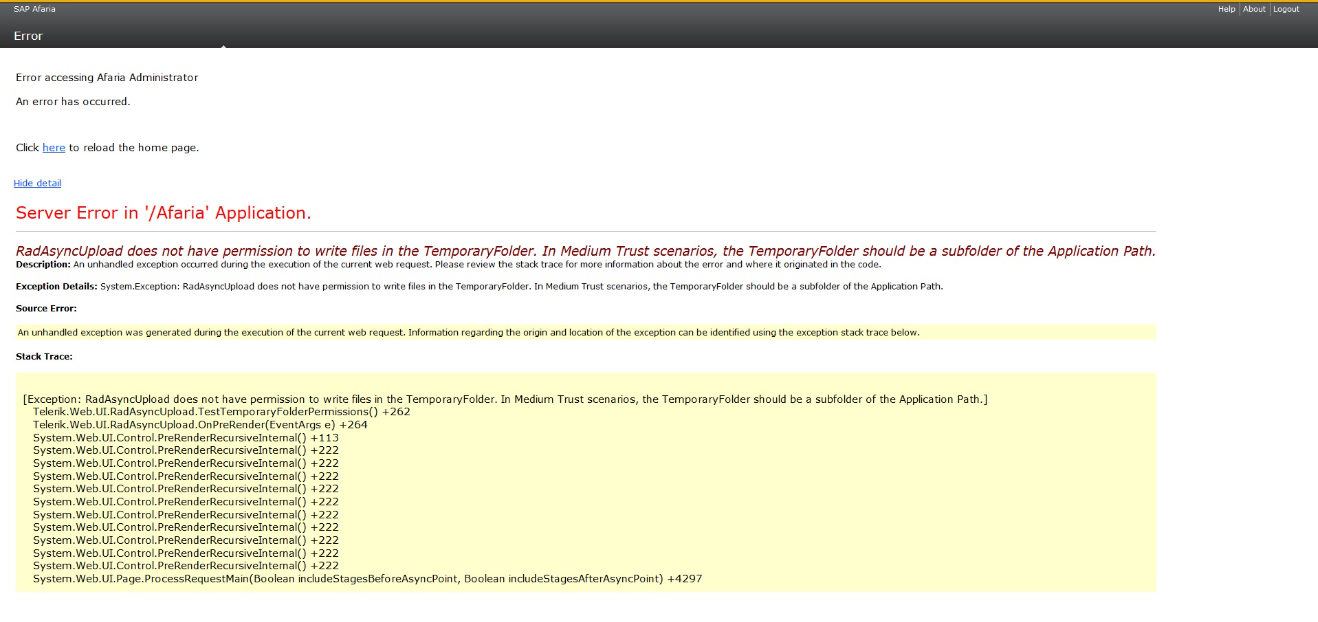Click the 'Stack Trace:' label

coord(44,356)
